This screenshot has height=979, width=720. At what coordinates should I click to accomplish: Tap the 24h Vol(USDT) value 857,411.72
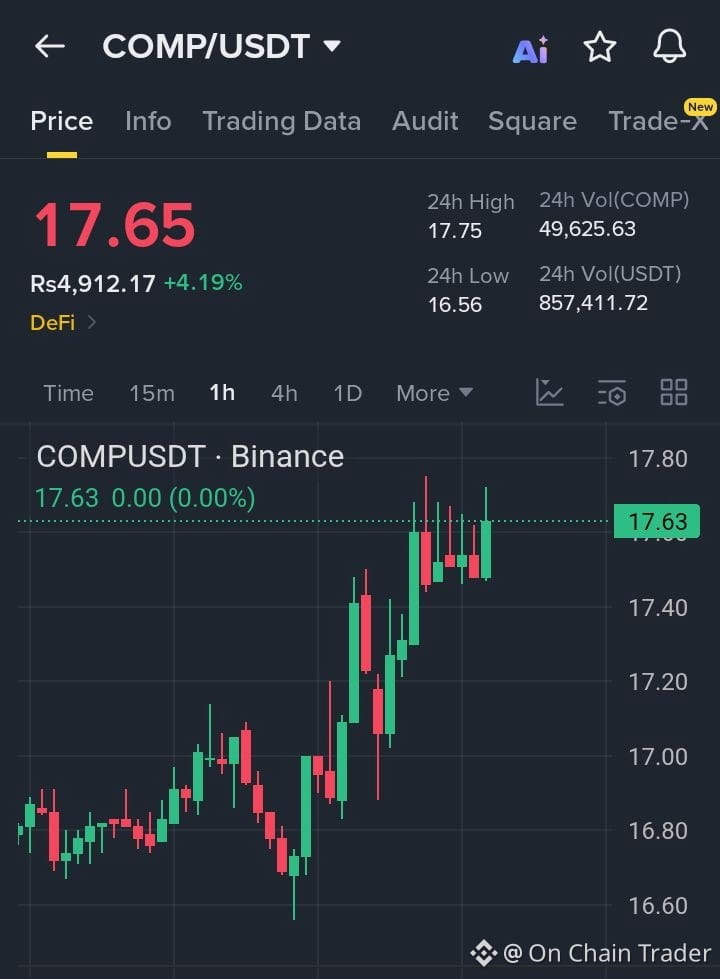(x=593, y=303)
